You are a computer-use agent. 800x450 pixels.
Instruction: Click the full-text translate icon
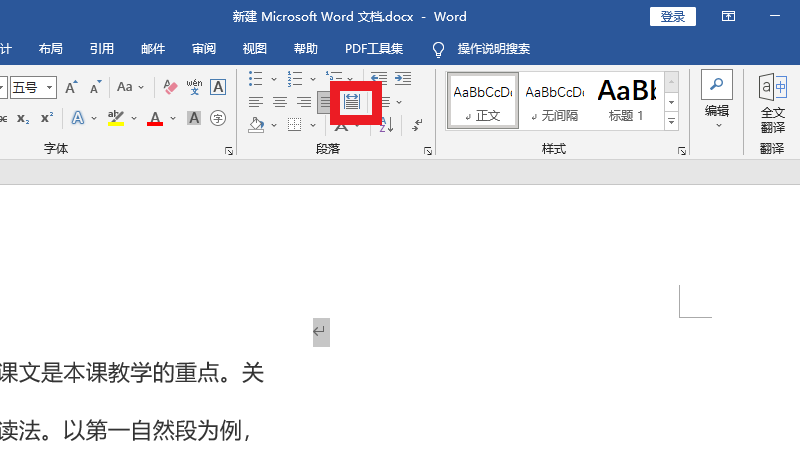[x=772, y=101]
